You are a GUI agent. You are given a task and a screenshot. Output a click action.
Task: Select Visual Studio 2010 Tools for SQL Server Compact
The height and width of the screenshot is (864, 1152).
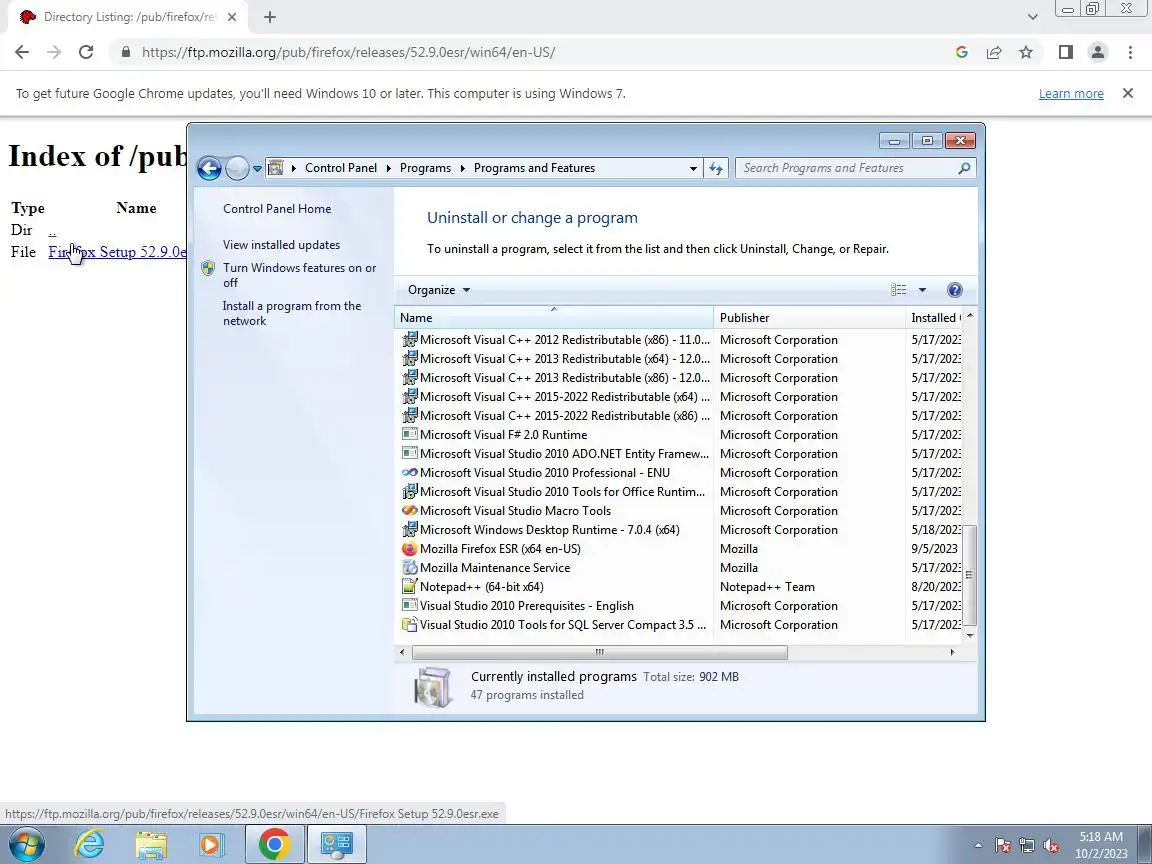pyautogui.click(x=563, y=625)
